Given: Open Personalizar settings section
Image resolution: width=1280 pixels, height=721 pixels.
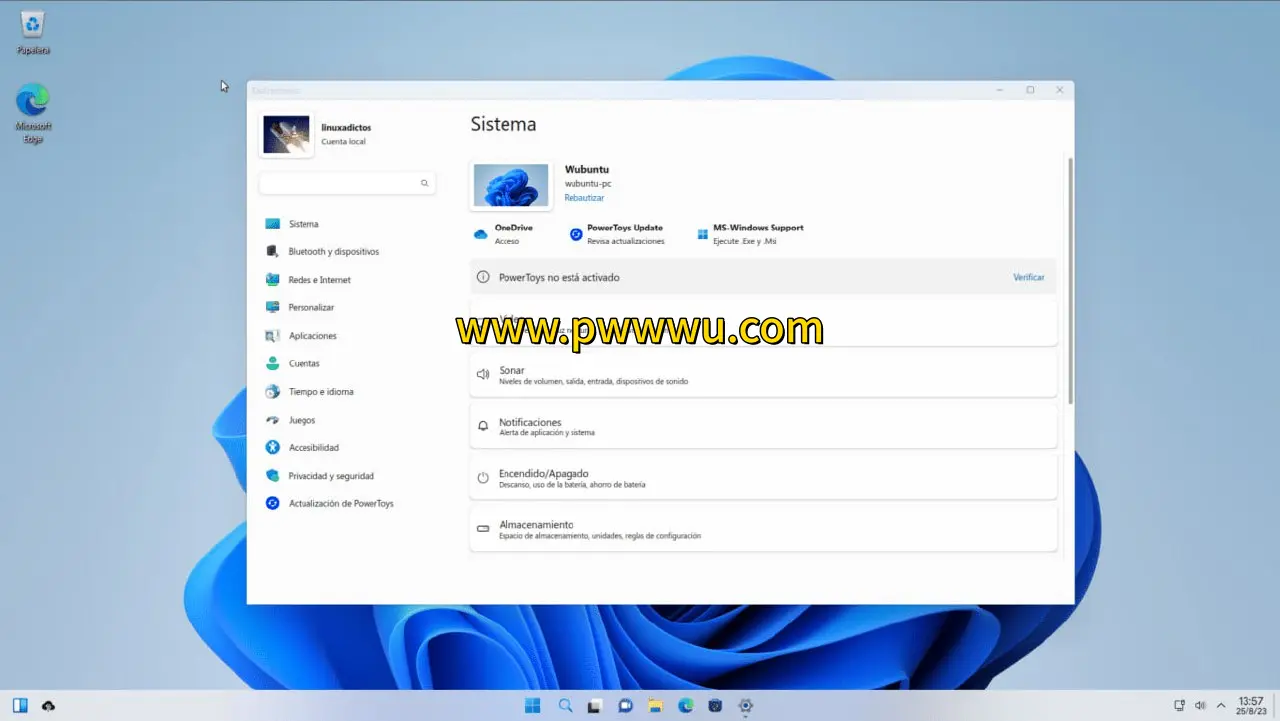Looking at the screenshot, I should pos(311,308).
